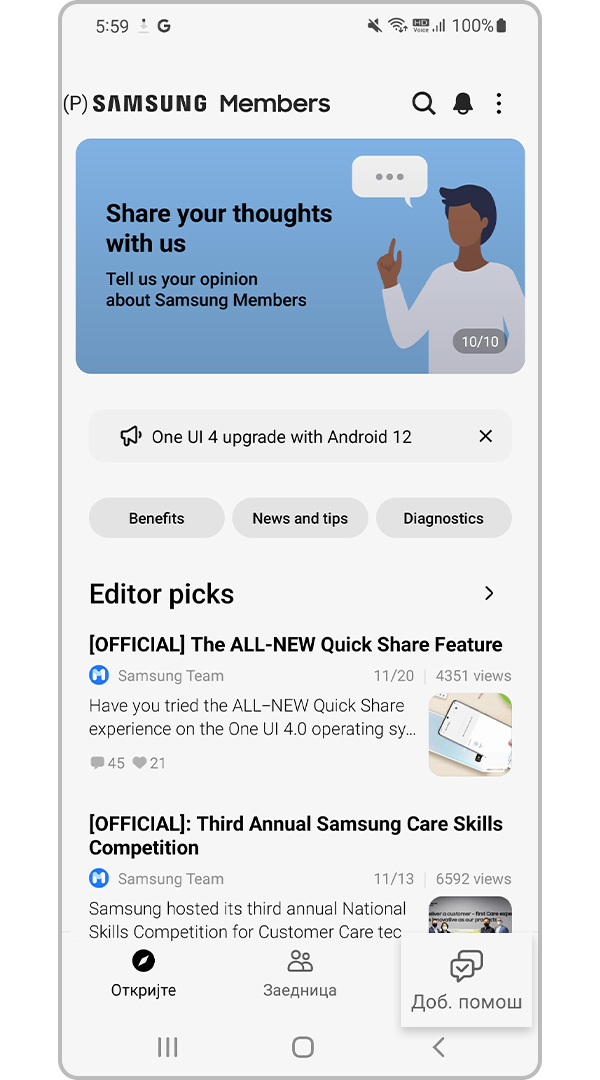
Task: Tap the megaphone announcement icon
Action: coord(130,436)
